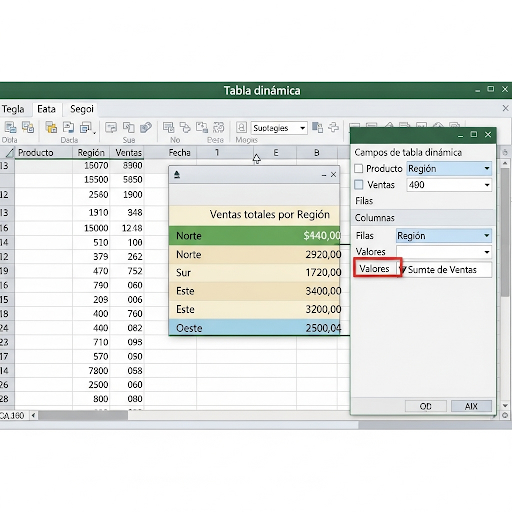Check the Ventas field checkbox
This screenshot has height=512, width=512.
click(x=359, y=184)
